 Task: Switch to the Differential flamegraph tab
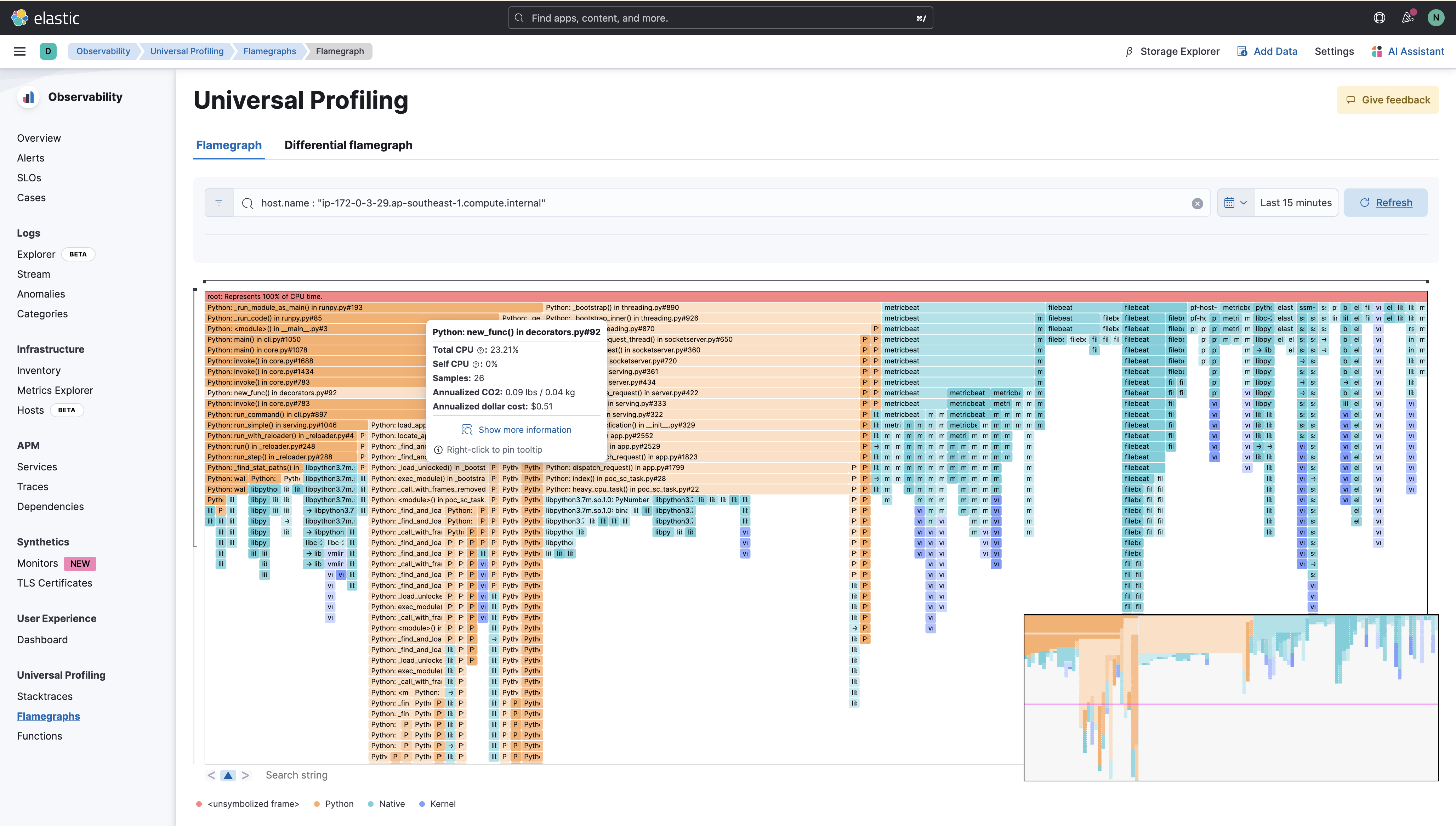(348, 145)
